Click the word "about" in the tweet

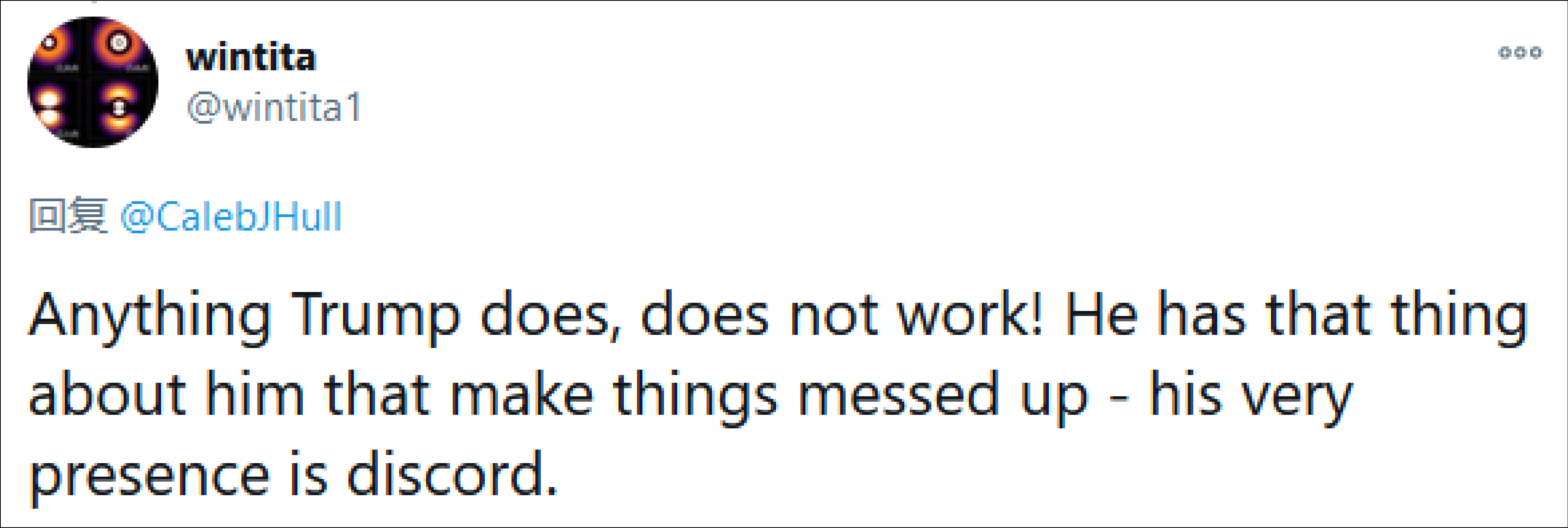tap(107, 396)
